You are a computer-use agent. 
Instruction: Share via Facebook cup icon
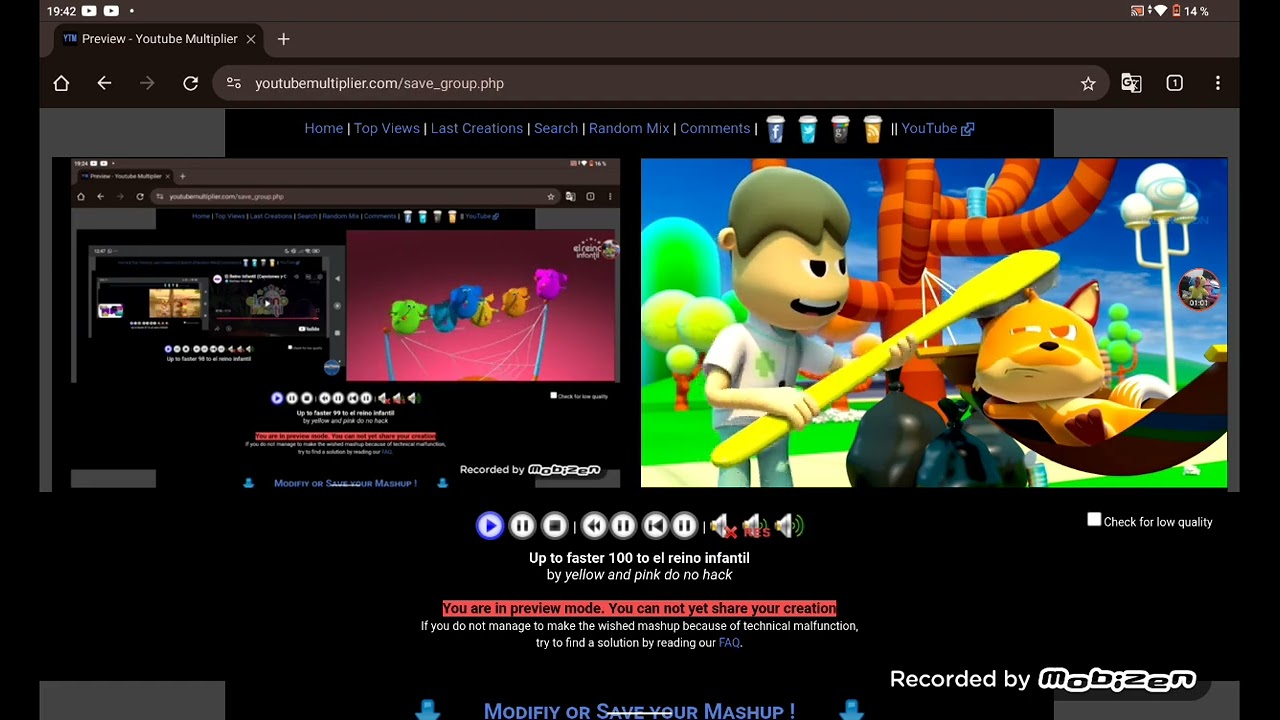coord(775,129)
